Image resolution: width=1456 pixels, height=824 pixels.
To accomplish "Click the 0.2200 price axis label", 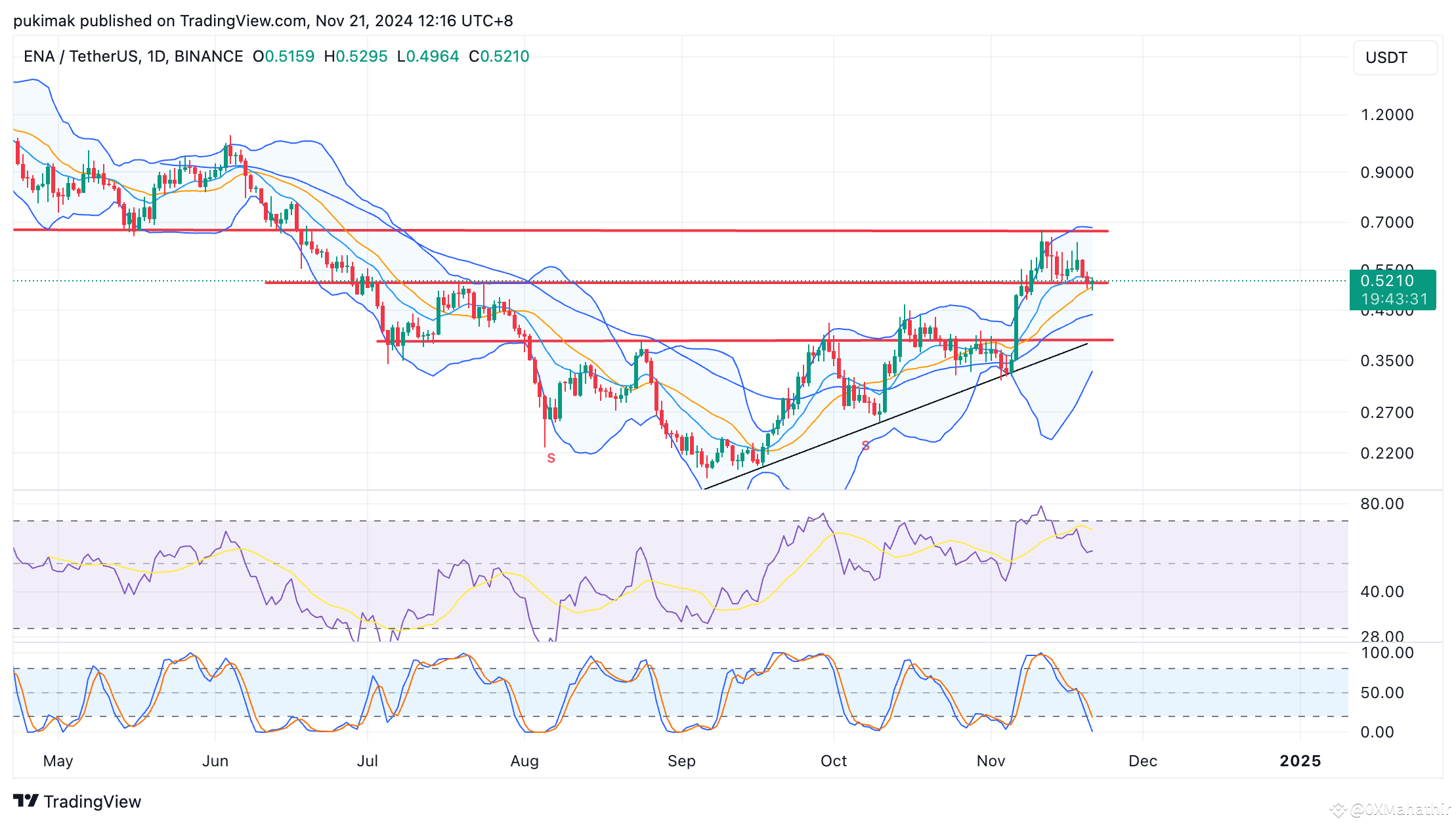I will pyautogui.click(x=1387, y=453).
